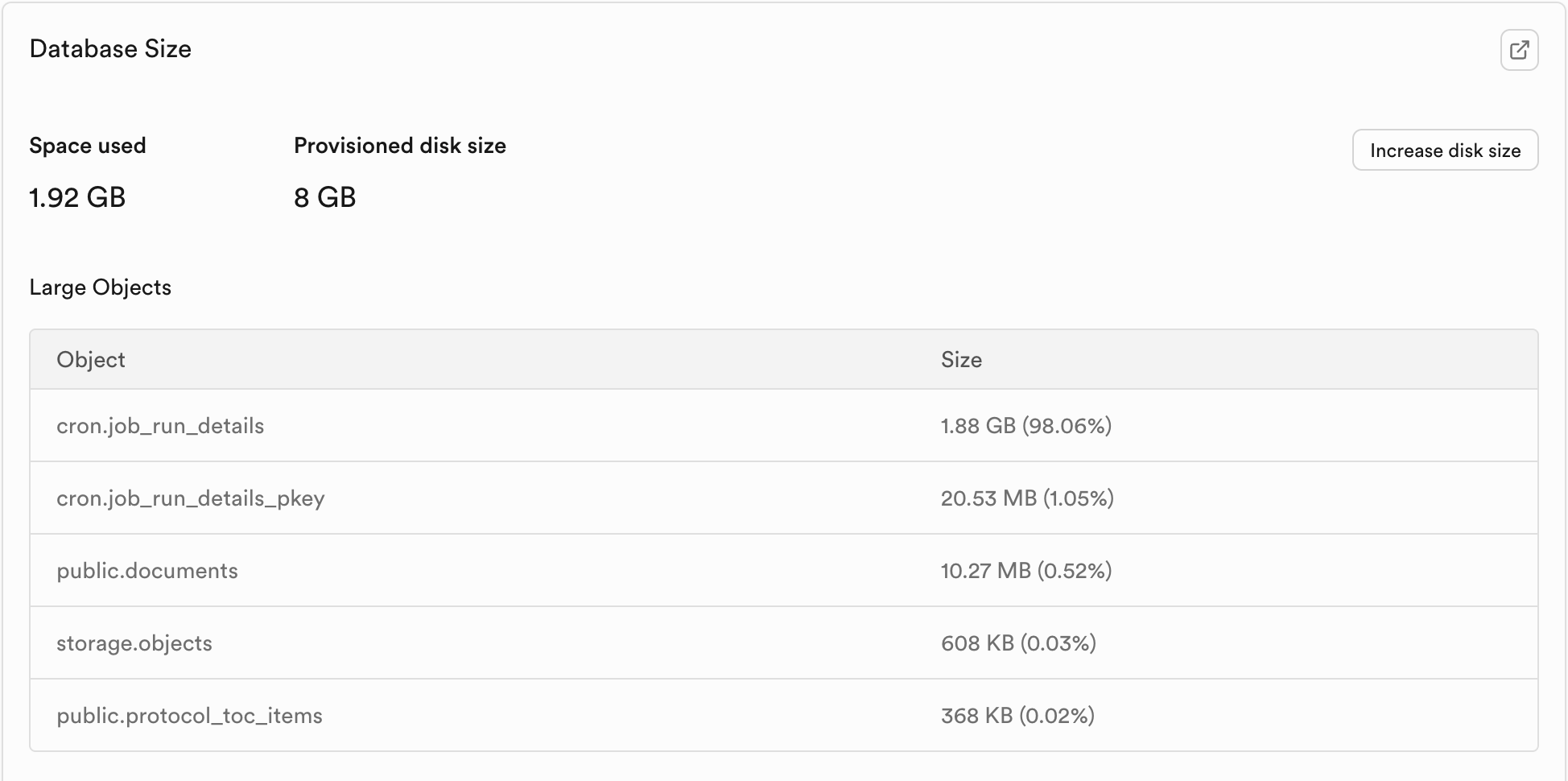Click the Provisioned disk size label
The width and height of the screenshot is (1568, 781).
tap(400, 146)
